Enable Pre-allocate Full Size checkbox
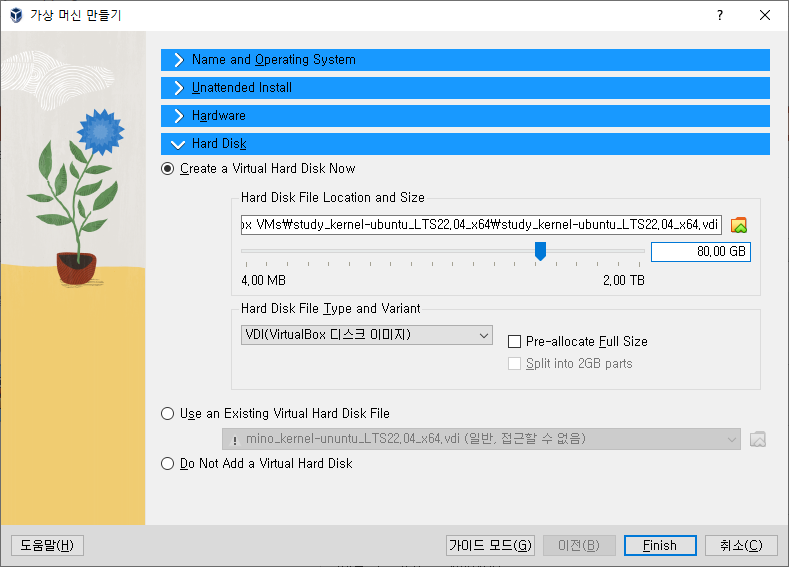 pos(515,342)
